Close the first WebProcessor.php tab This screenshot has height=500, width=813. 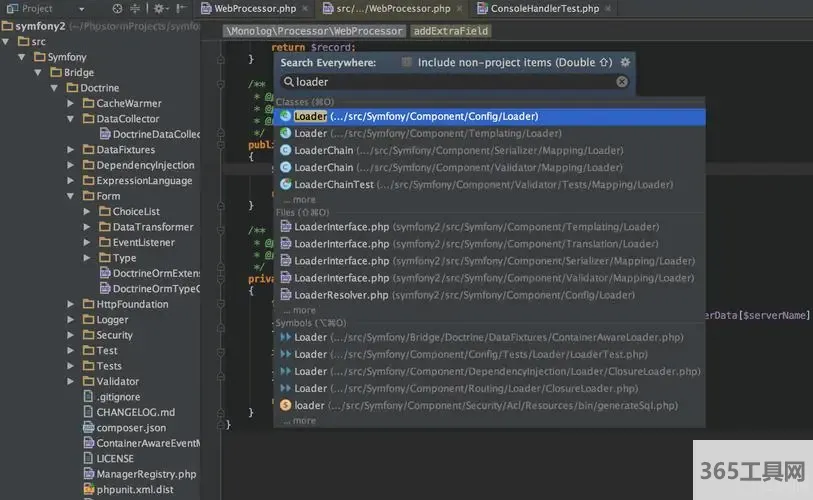click(x=303, y=9)
